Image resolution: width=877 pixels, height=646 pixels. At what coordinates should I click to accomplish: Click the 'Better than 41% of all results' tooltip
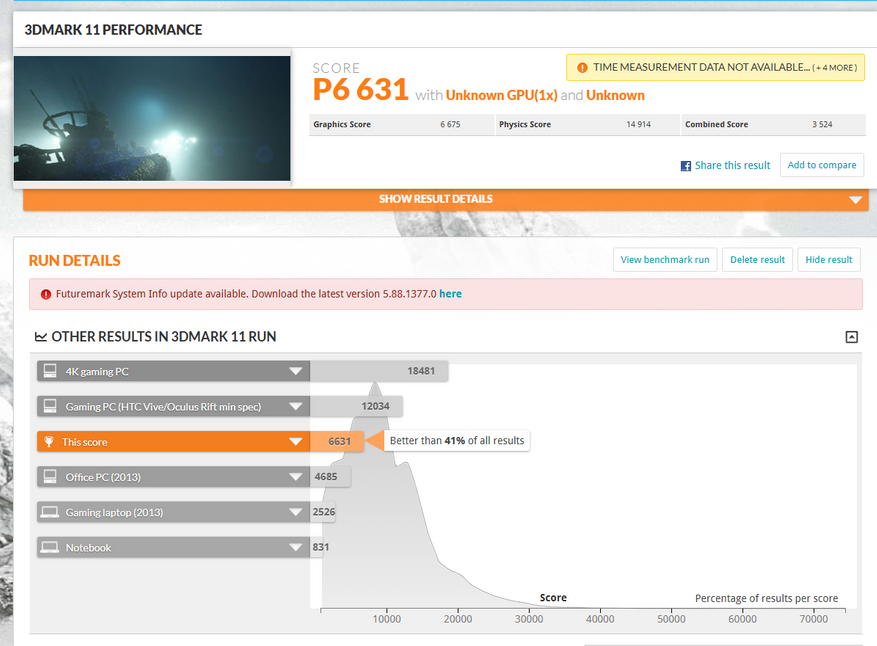(457, 441)
